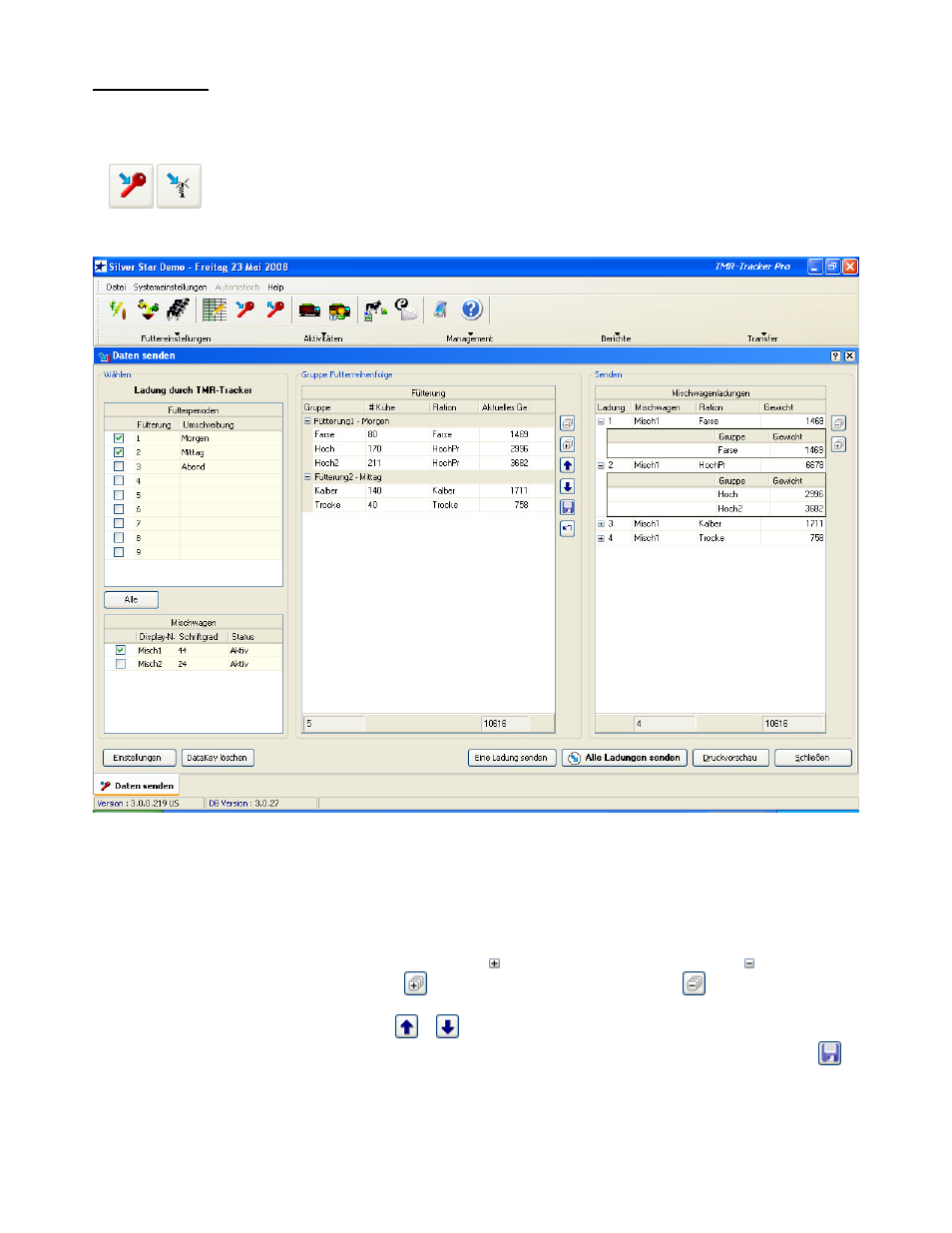Image resolution: width=952 pixels, height=1233 pixels.
Task: Collapse all groups in Gruppe Futterreihenfolge panel
Action: click(567, 423)
